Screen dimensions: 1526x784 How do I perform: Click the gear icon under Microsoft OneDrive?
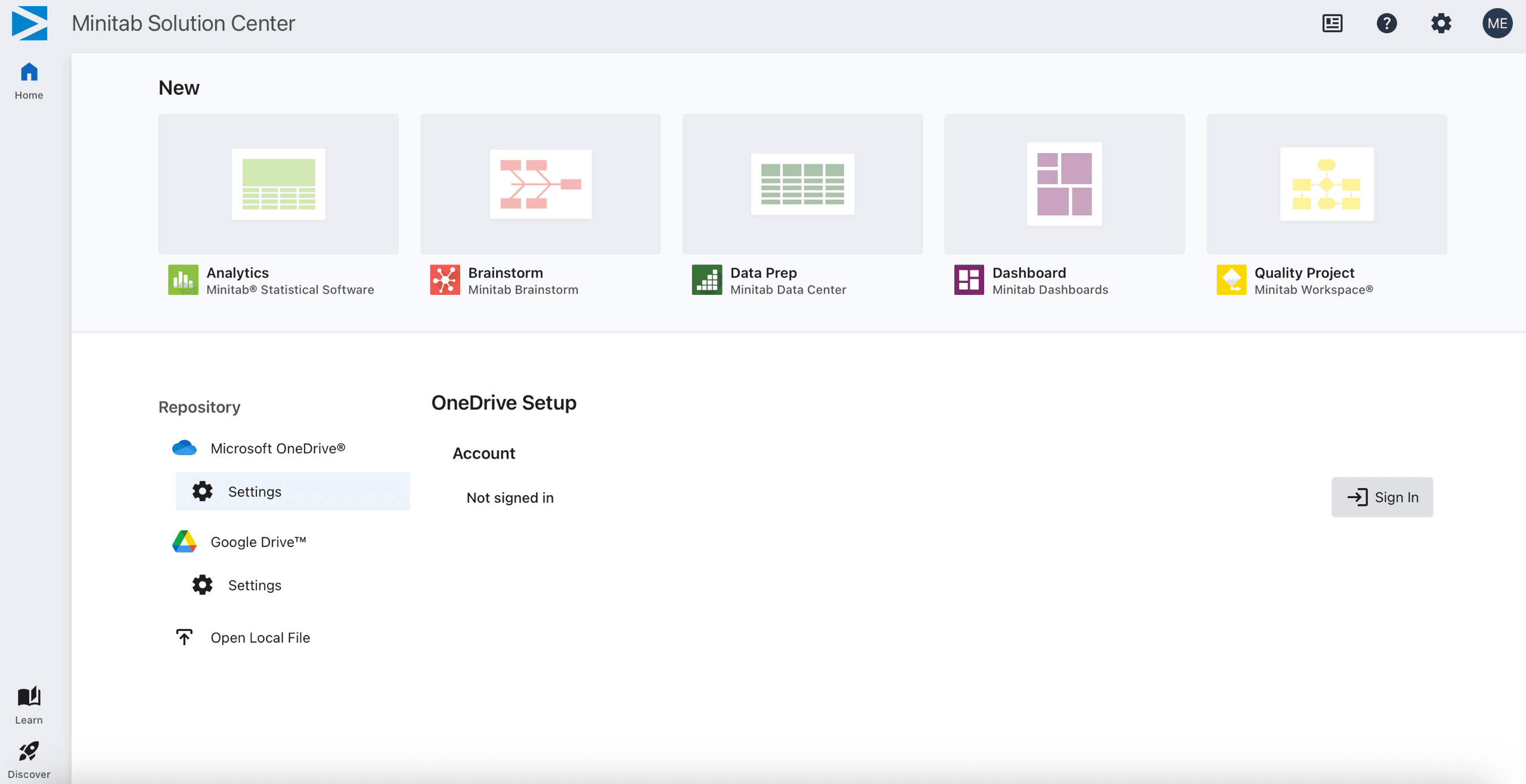[202, 491]
